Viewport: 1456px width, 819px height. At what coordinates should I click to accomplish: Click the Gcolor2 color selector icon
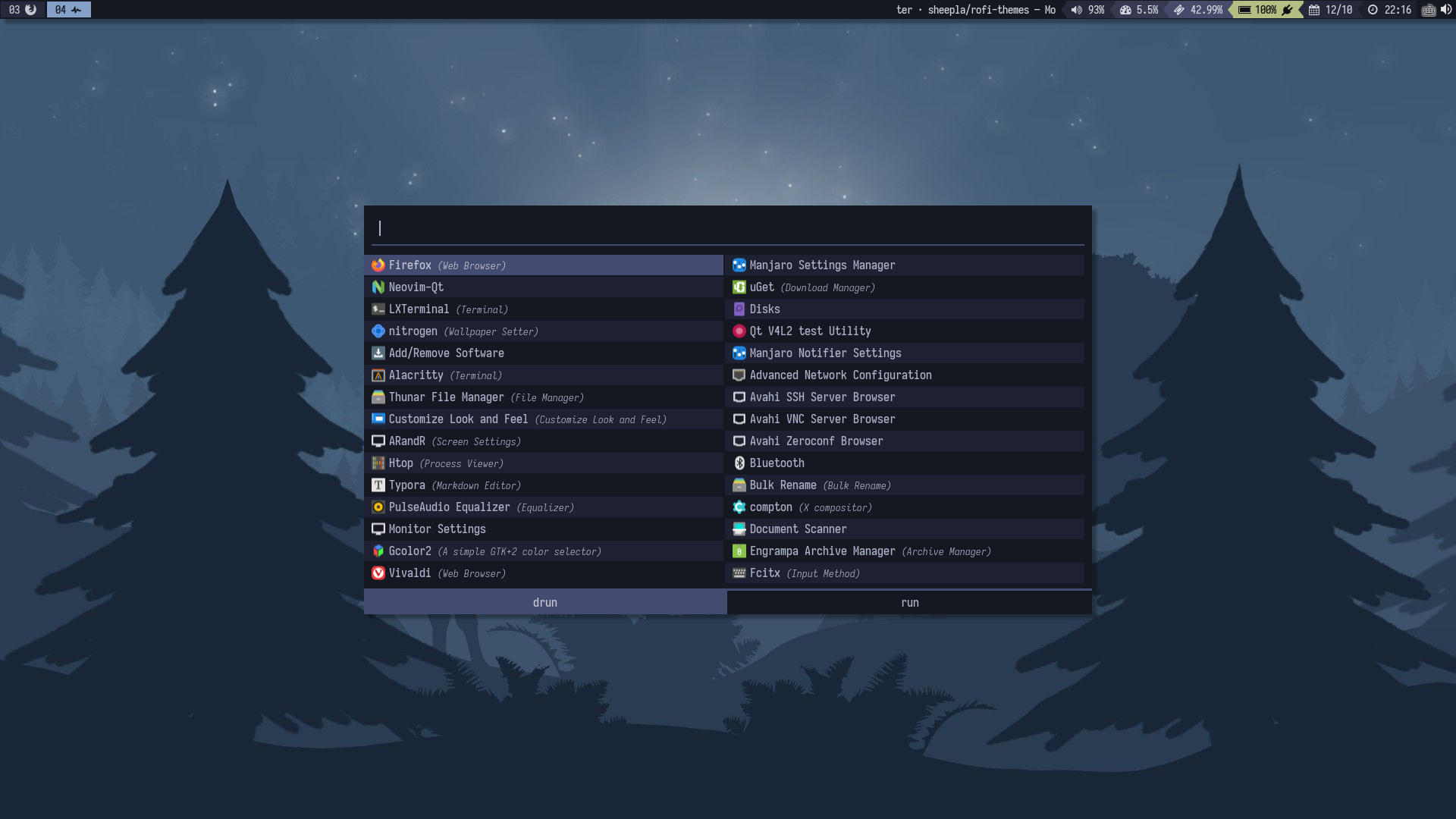click(378, 551)
